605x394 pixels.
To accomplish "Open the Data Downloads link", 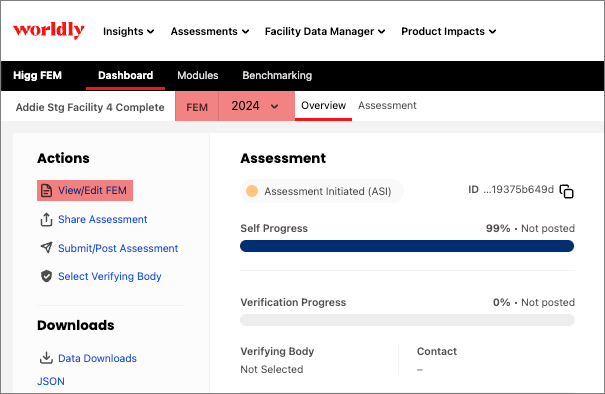I will pos(97,358).
